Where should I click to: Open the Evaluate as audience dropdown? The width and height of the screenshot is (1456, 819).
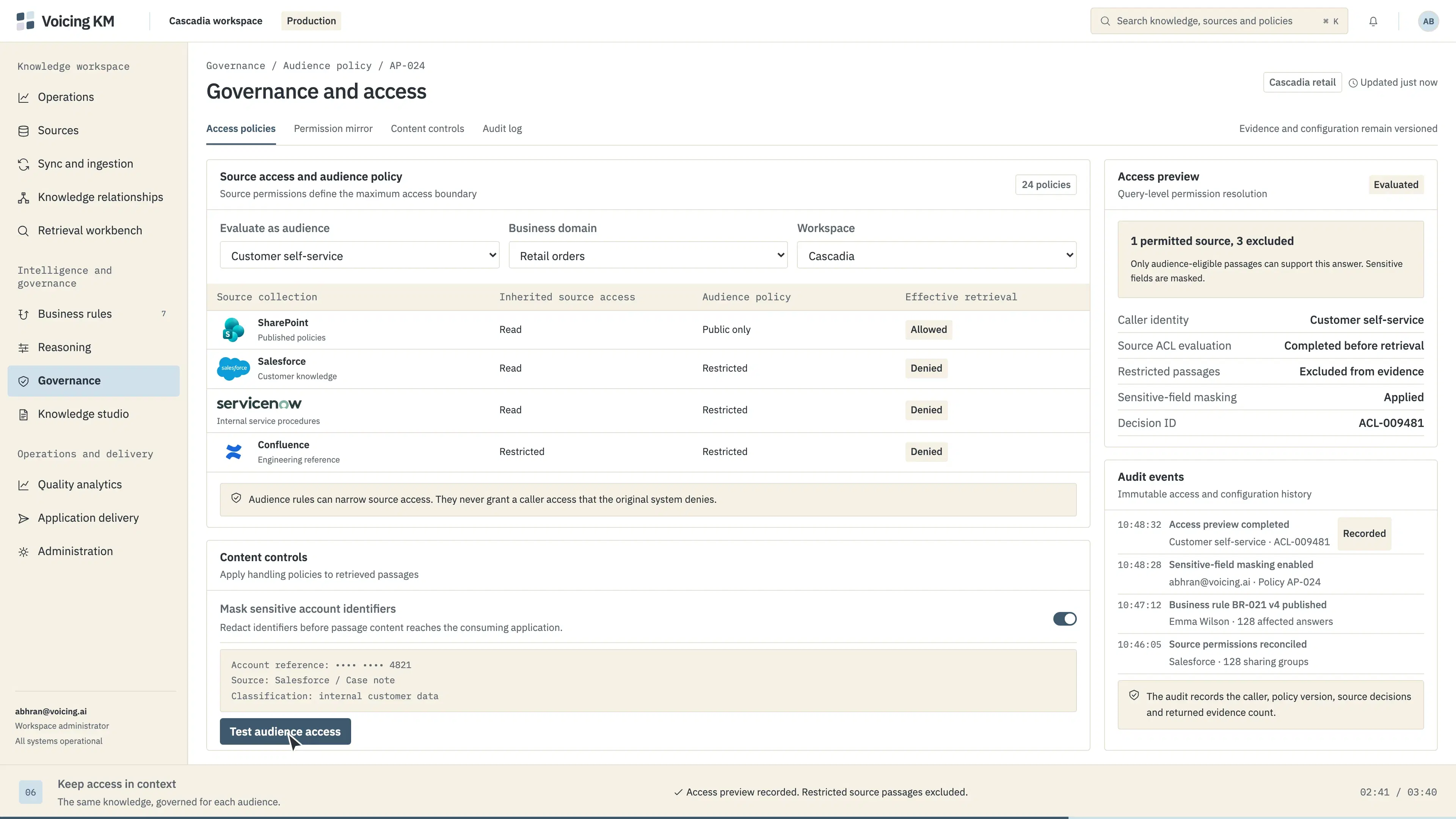point(359,256)
